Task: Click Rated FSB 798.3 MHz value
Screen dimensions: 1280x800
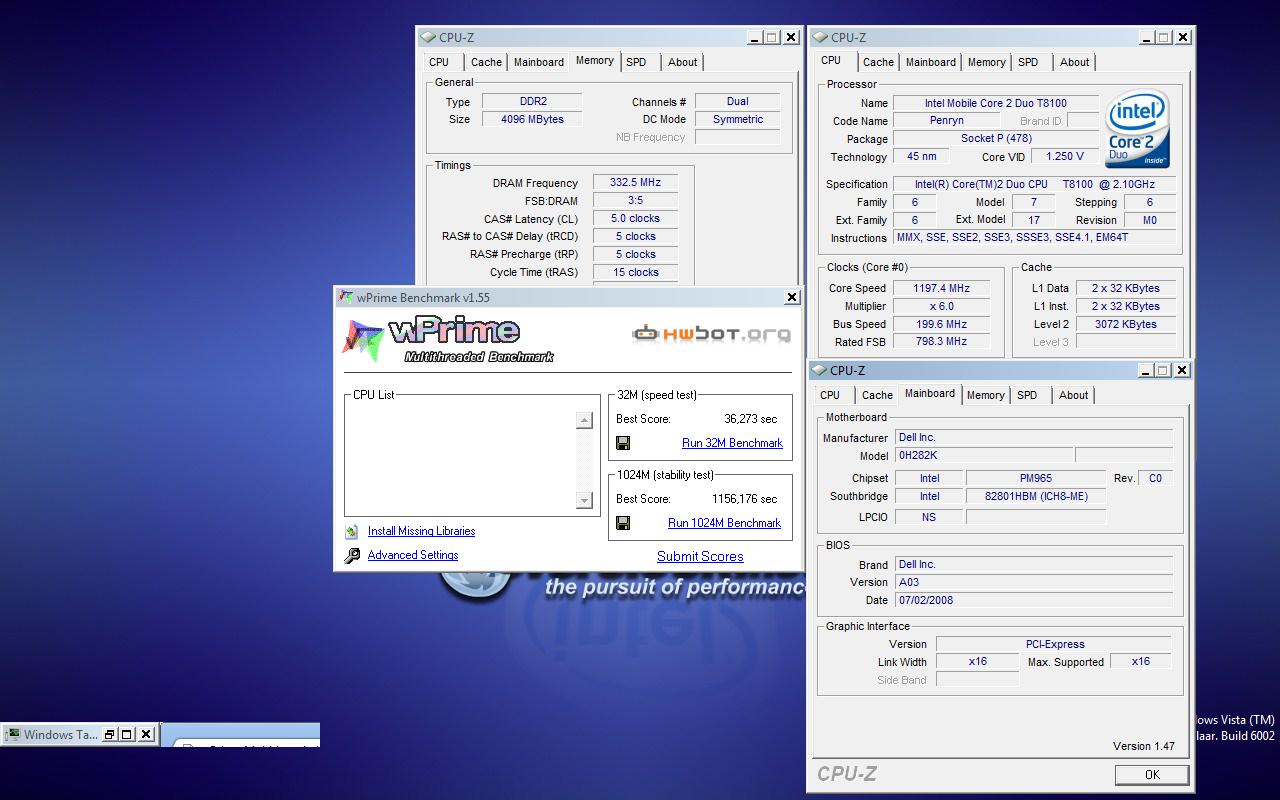Action: point(940,342)
